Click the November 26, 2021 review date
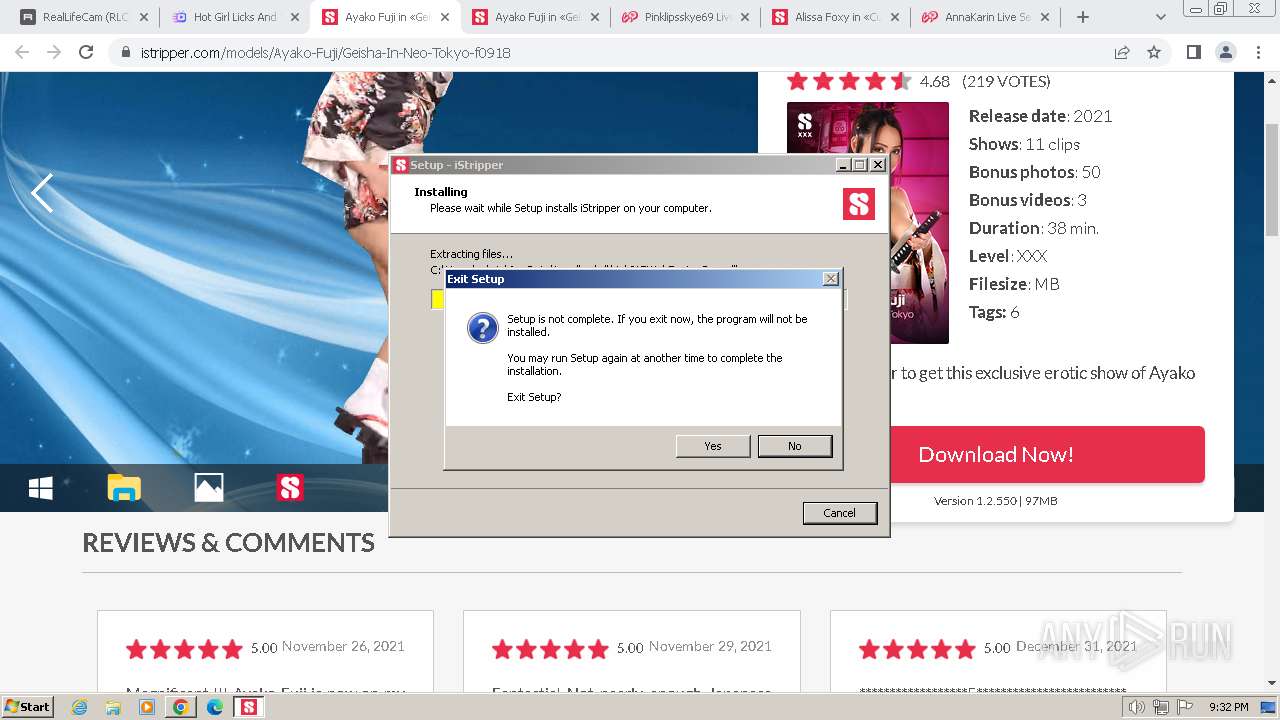 (x=343, y=647)
